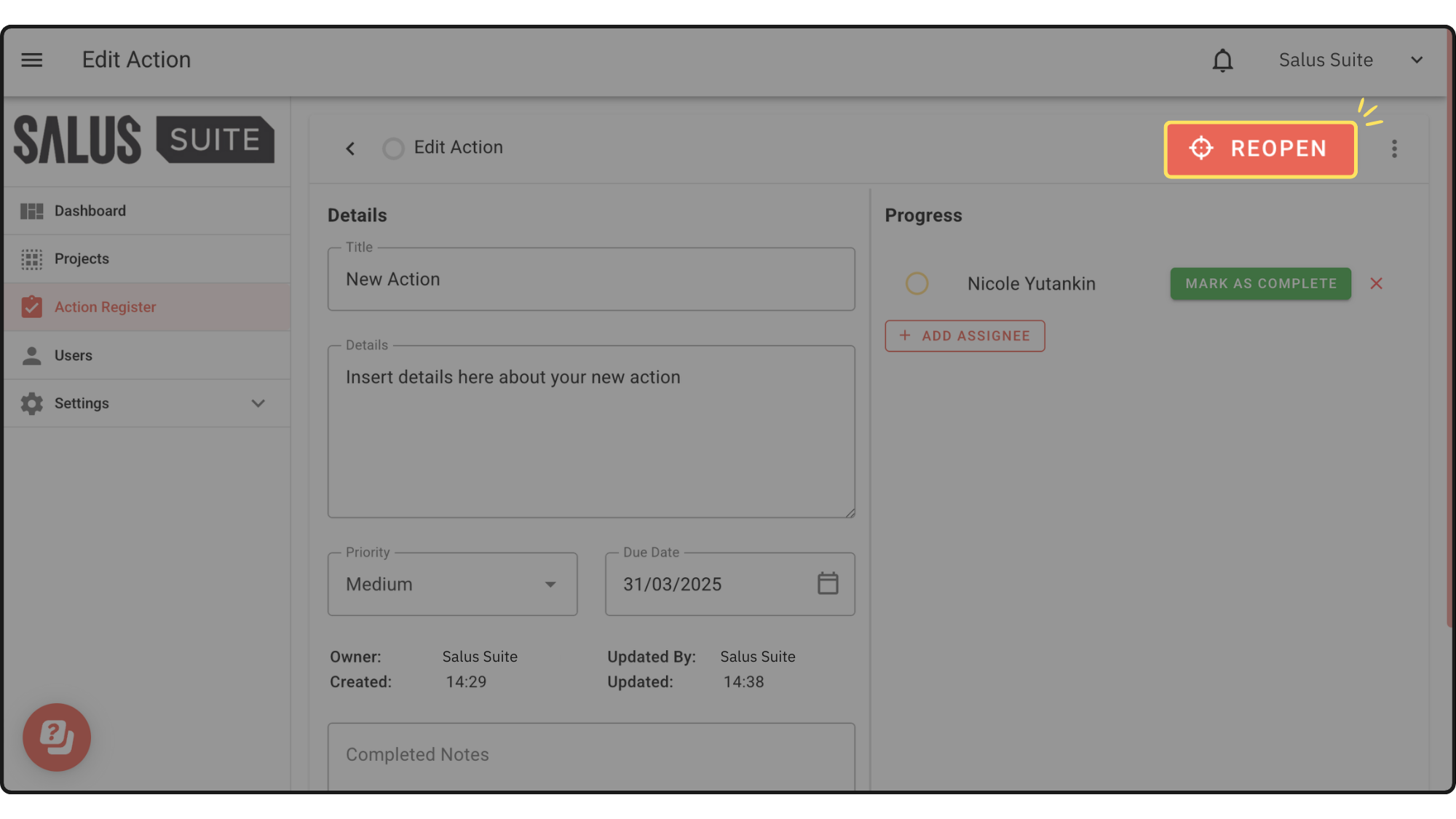Open Projects from the sidebar
Image resolution: width=1456 pixels, height=819 pixels.
82,259
